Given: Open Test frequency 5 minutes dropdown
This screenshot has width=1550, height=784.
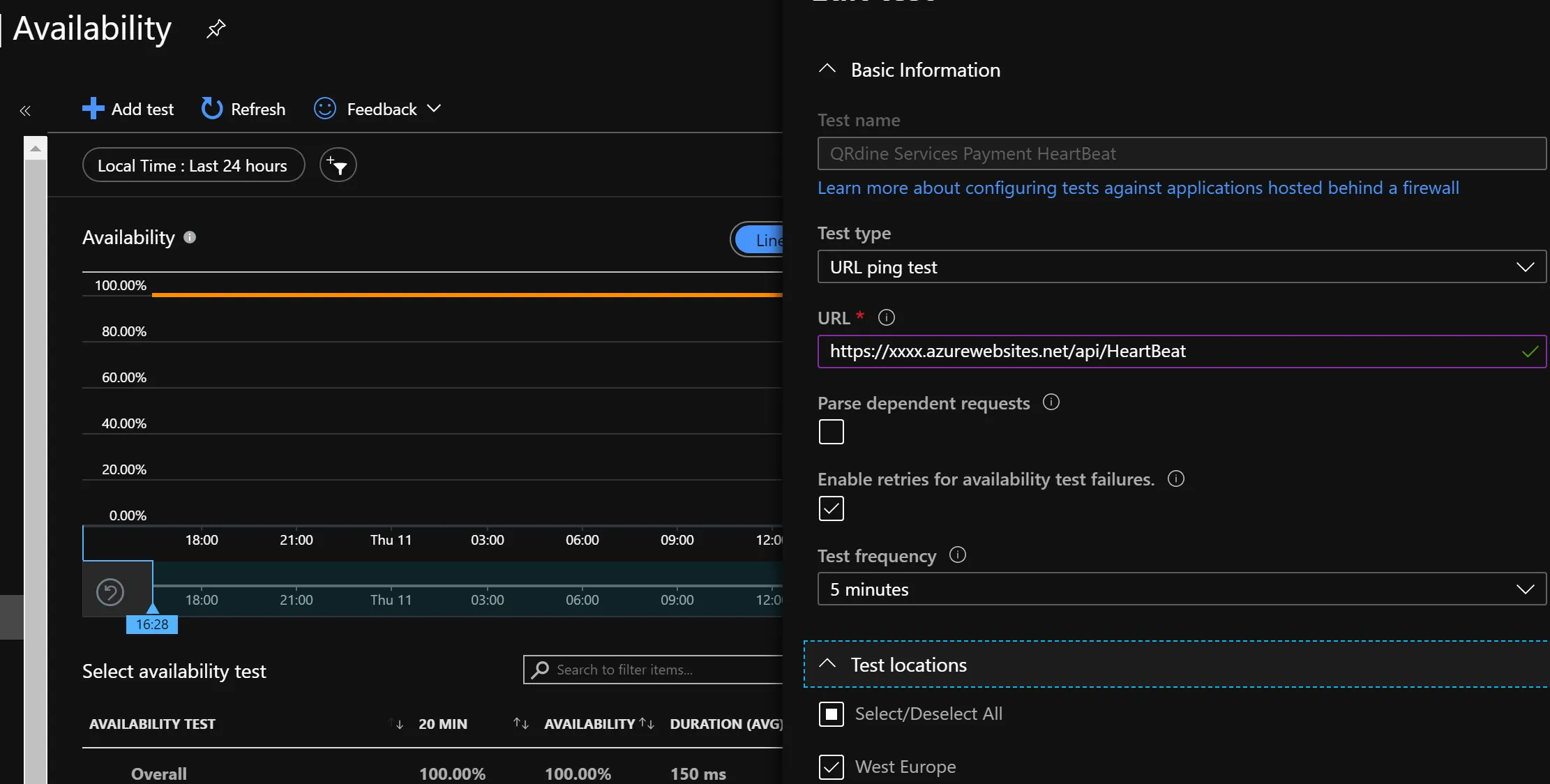Looking at the screenshot, I should click(x=1181, y=589).
